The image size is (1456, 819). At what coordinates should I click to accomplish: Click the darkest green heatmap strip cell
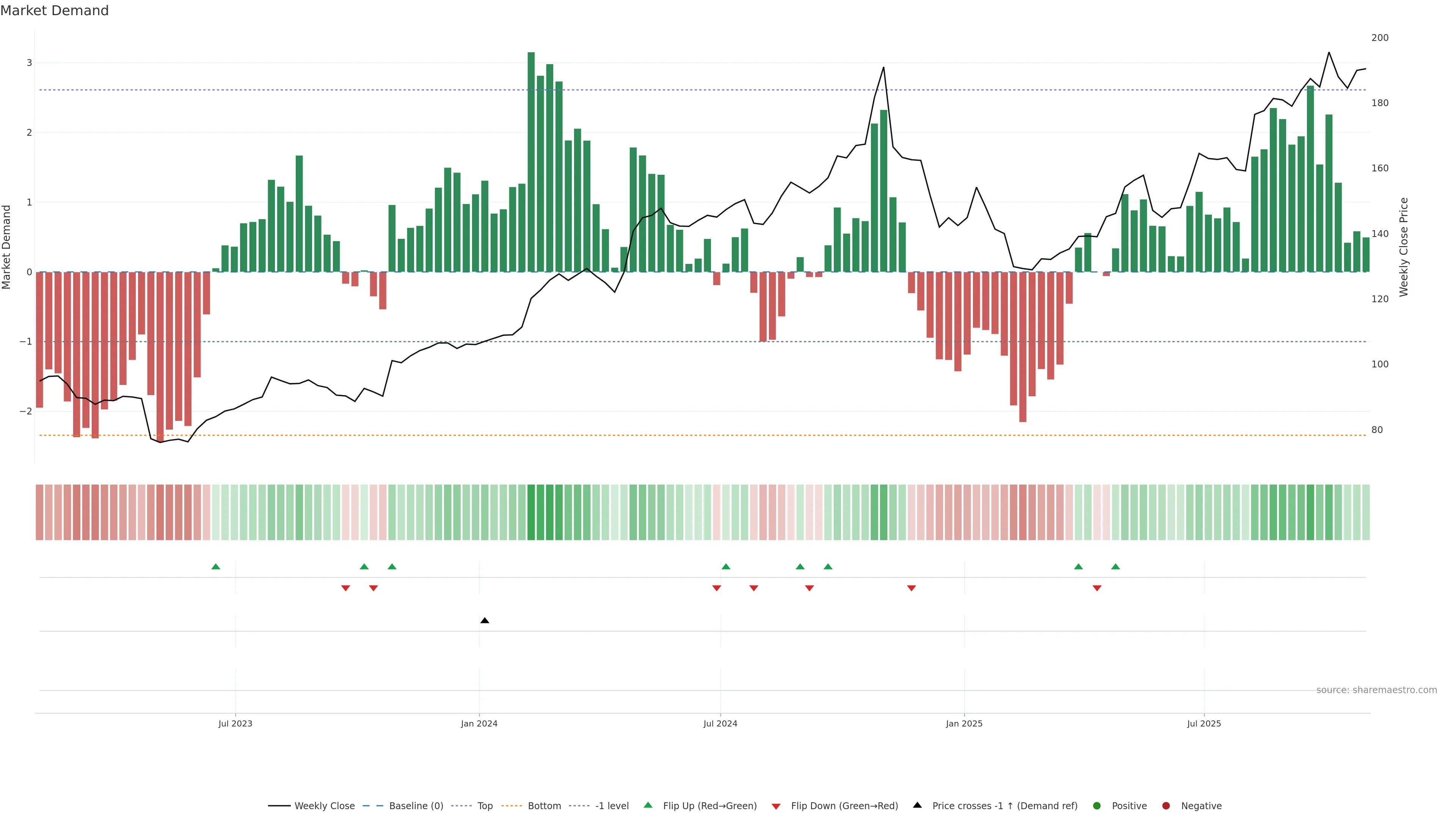[x=531, y=512]
